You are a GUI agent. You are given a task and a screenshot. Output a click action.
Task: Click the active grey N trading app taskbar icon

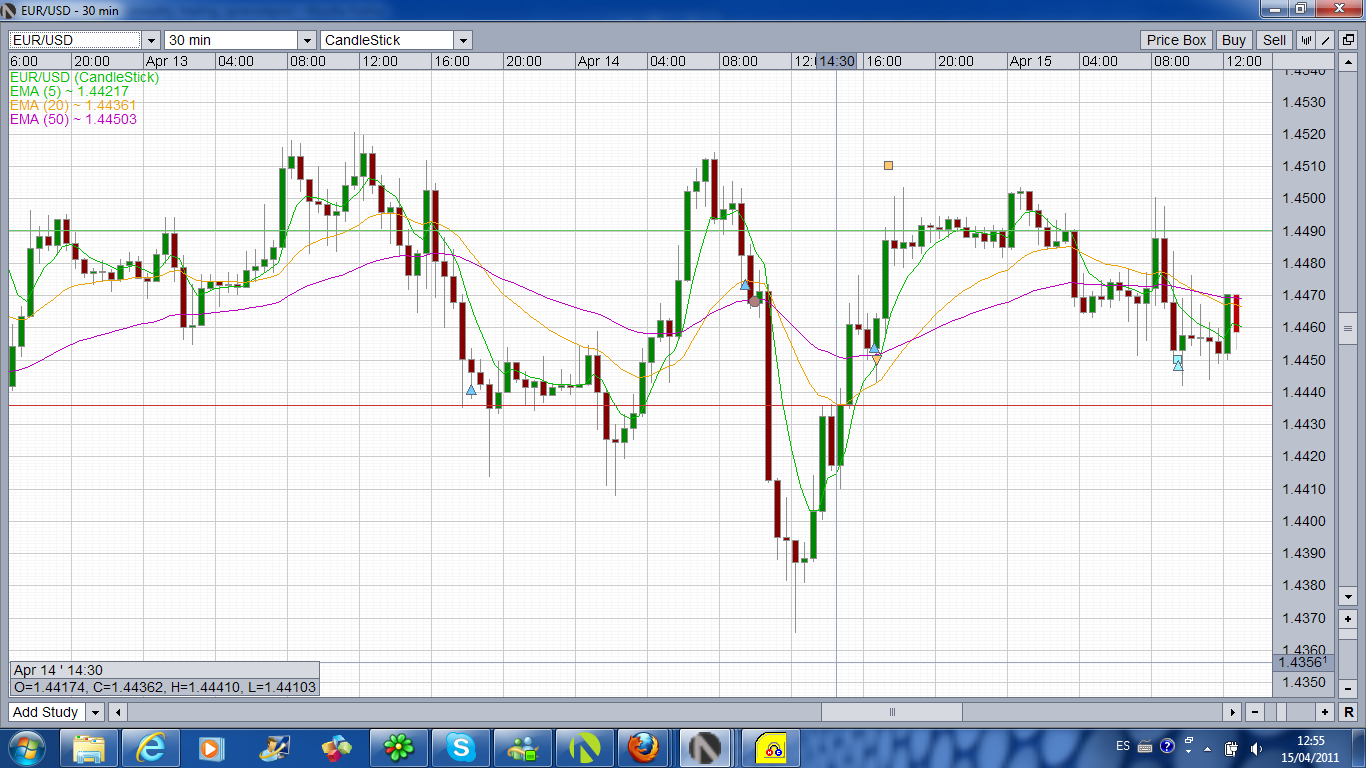coord(708,747)
